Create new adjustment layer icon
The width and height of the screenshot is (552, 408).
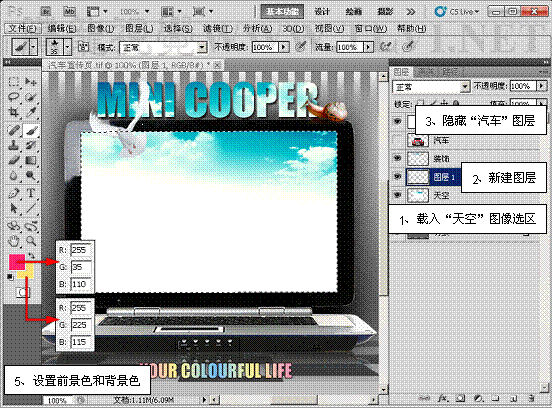click(x=478, y=398)
